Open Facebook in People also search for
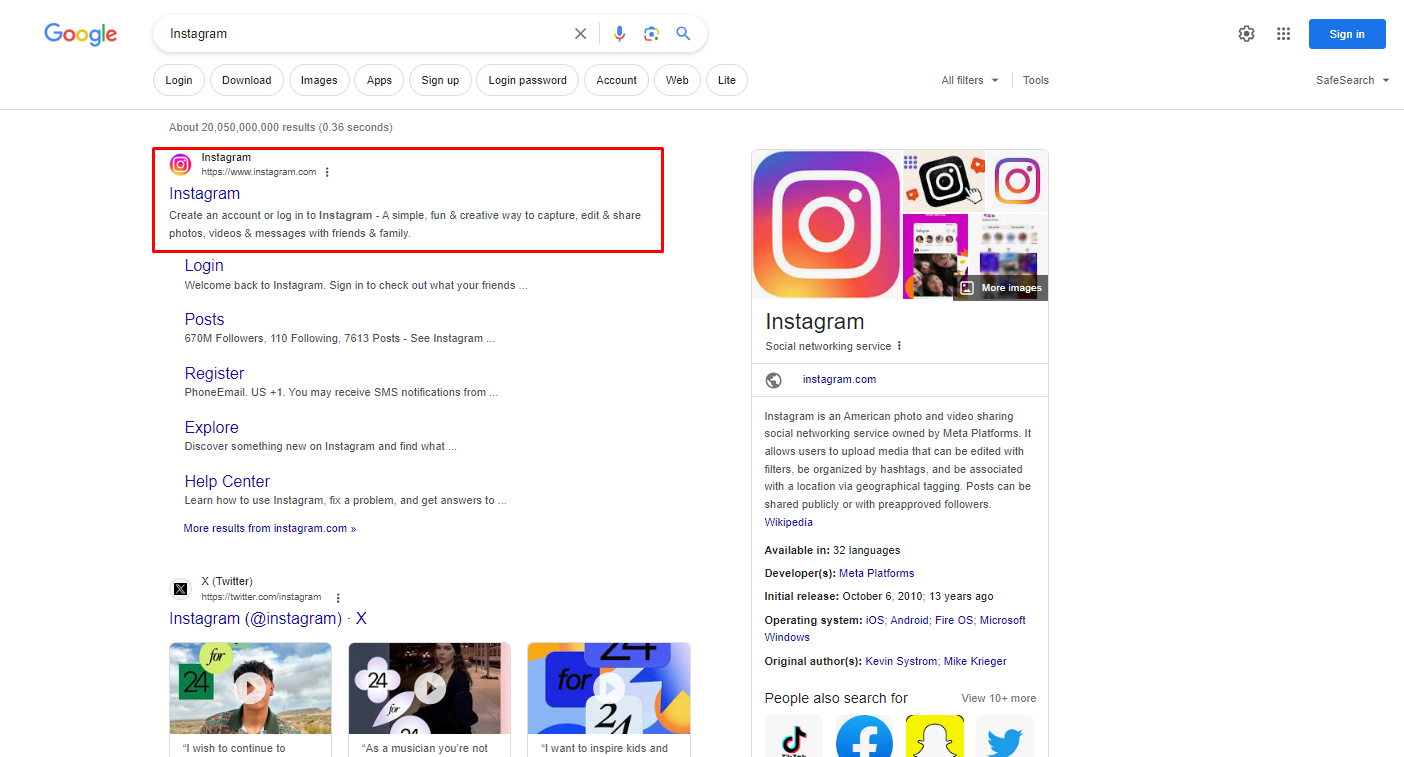Screen dimensions: 1404x757 [x=864, y=736]
